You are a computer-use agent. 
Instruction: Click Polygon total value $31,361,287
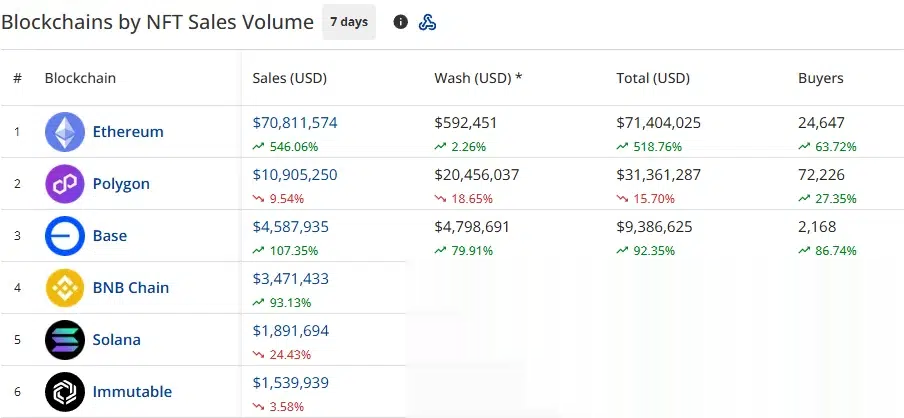point(658,175)
